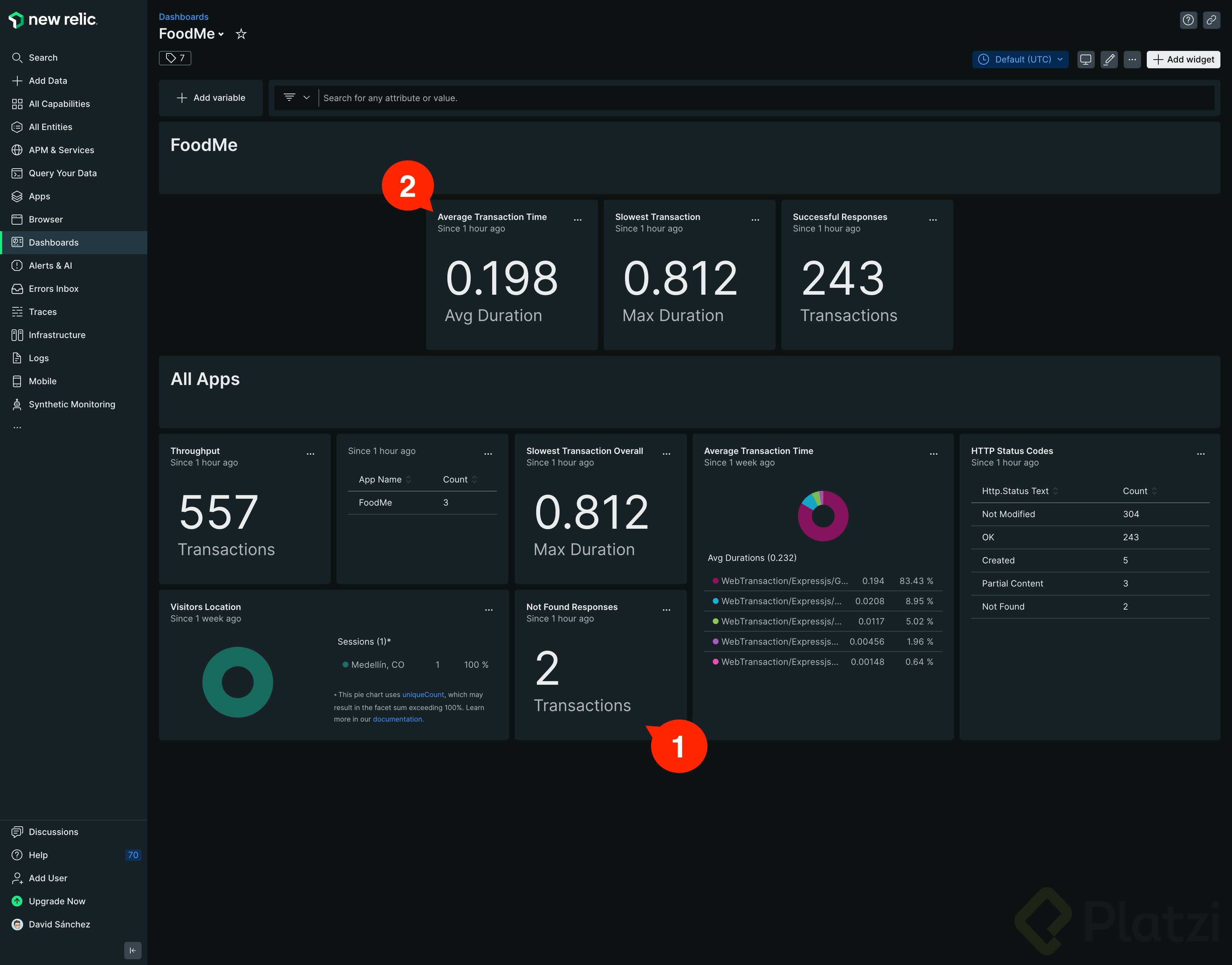Click the Alerts & AI icon

(17, 265)
